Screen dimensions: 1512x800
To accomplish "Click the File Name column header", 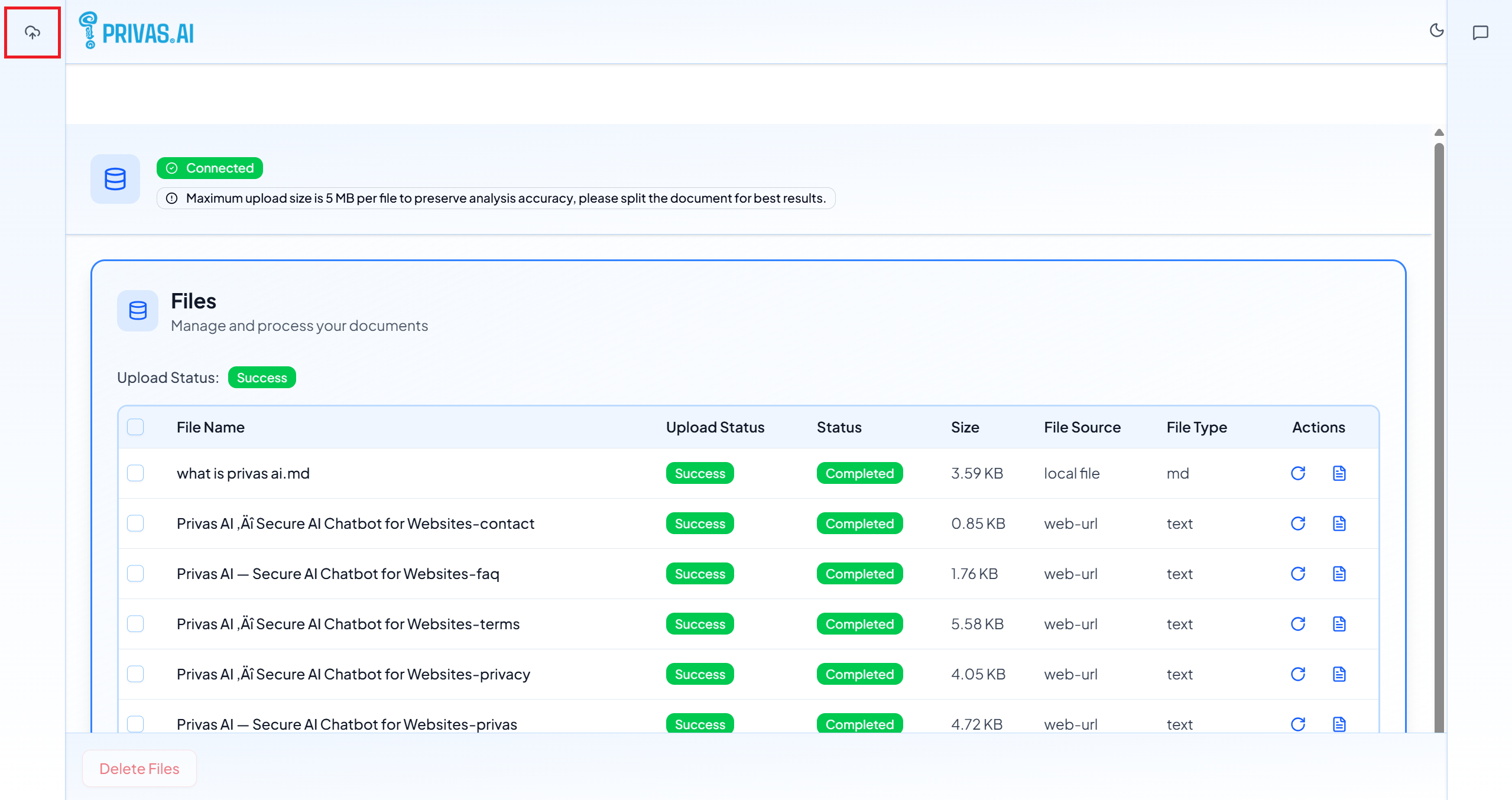I will [x=210, y=427].
